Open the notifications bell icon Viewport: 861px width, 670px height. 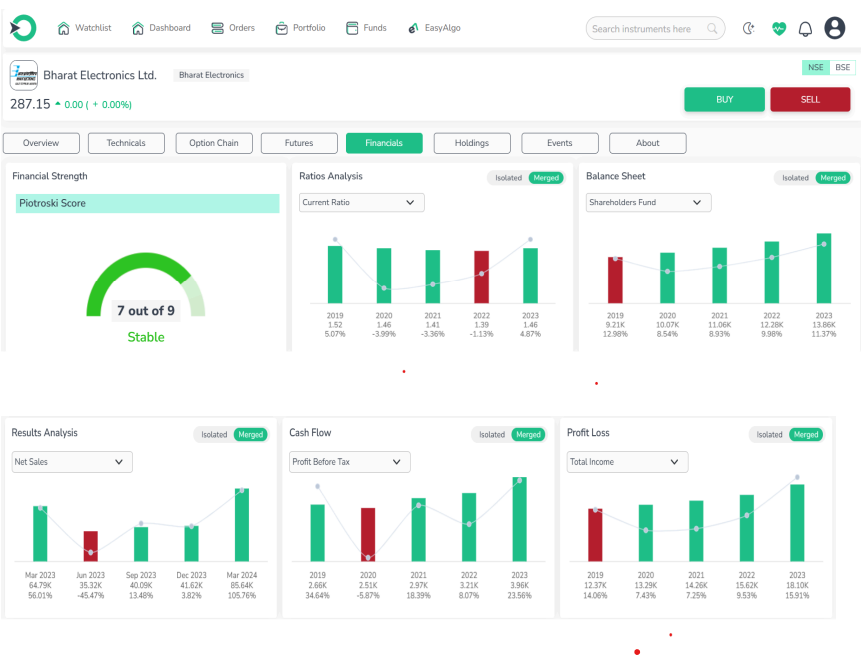805,29
